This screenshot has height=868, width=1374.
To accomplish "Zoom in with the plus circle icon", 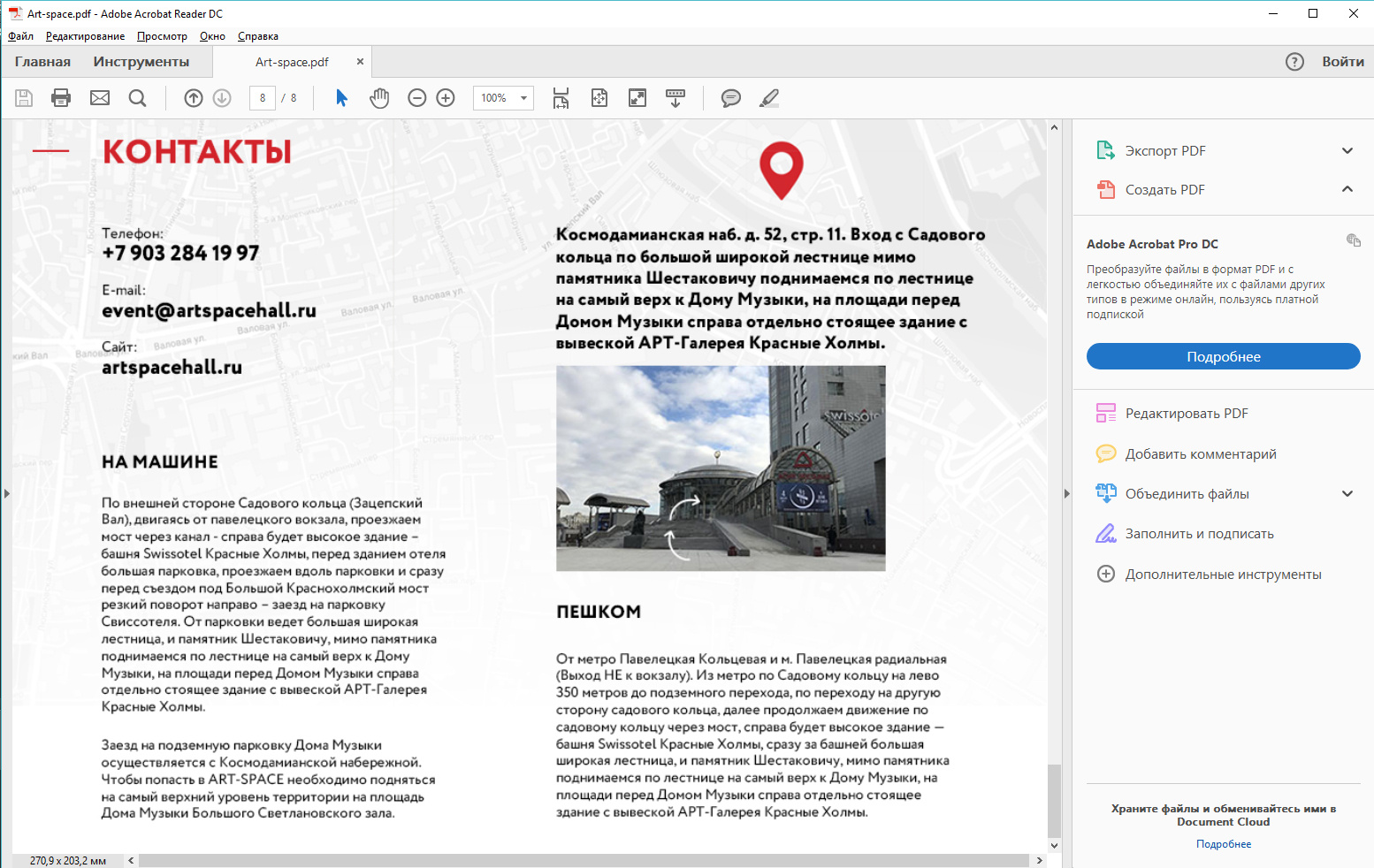I will pyautogui.click(x=446, y=98).
